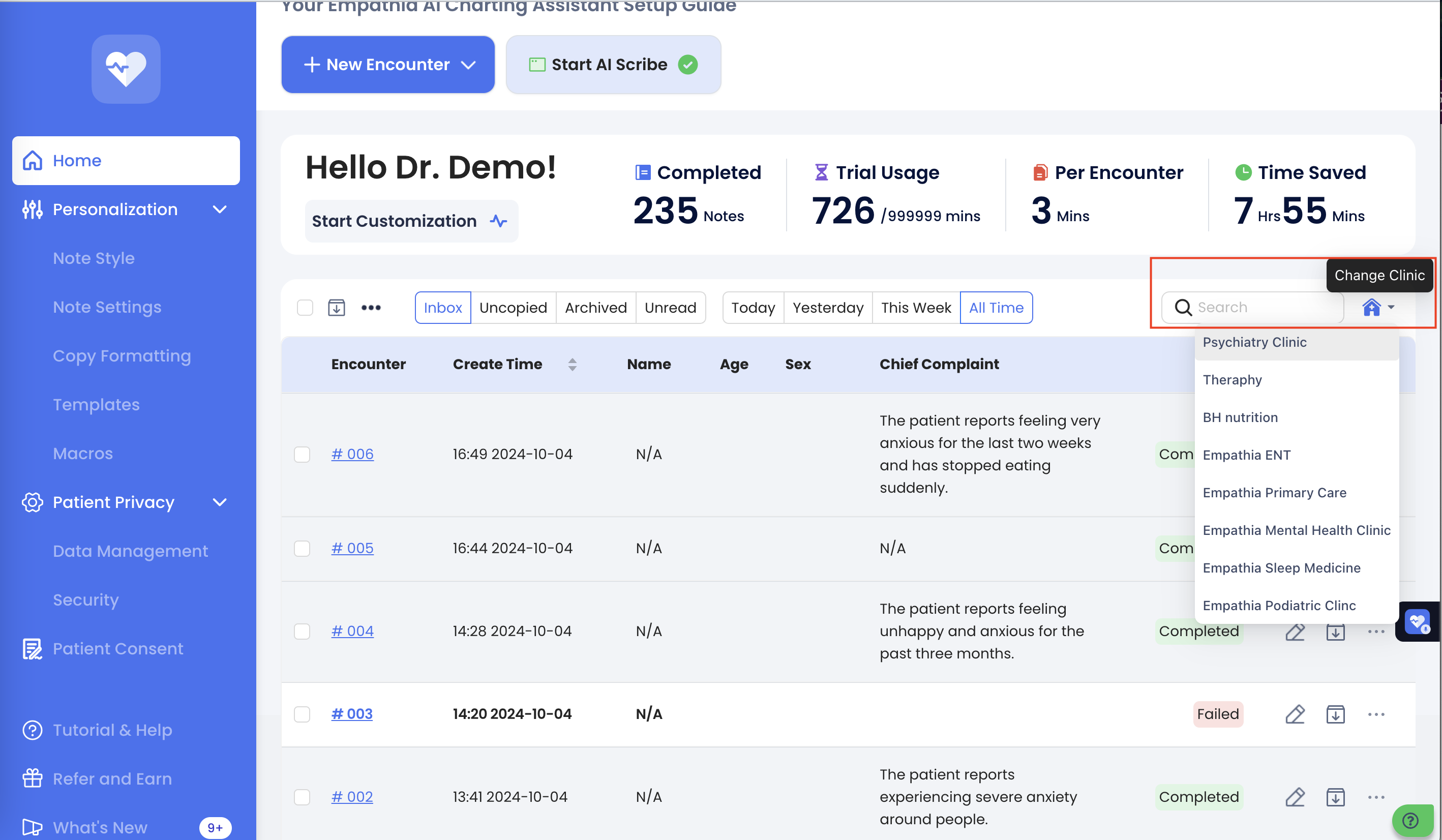Click the edit pencil for encounter 003
The height and width of the screenshot is (840, 1442).
[x=1295, y=714]
